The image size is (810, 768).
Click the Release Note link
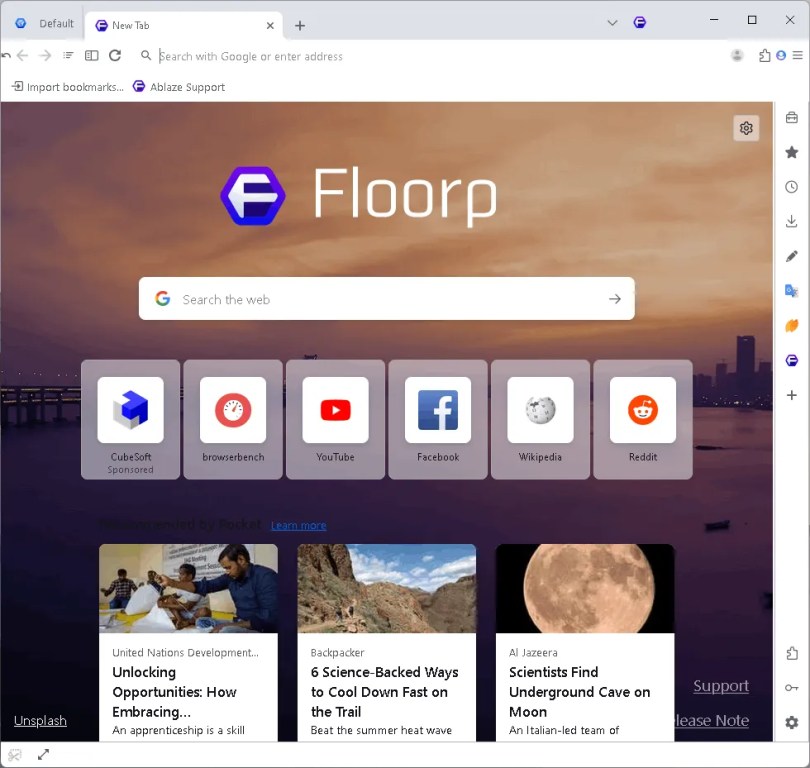(712, 720)
